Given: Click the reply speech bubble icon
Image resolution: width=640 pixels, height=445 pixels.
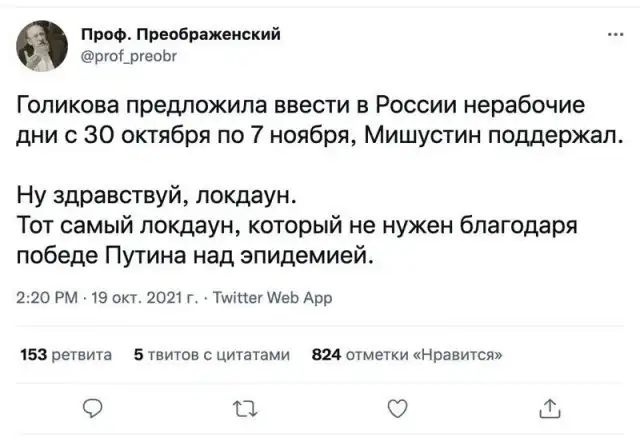Looking at the screenshot, I should click(x=93, y=406).
